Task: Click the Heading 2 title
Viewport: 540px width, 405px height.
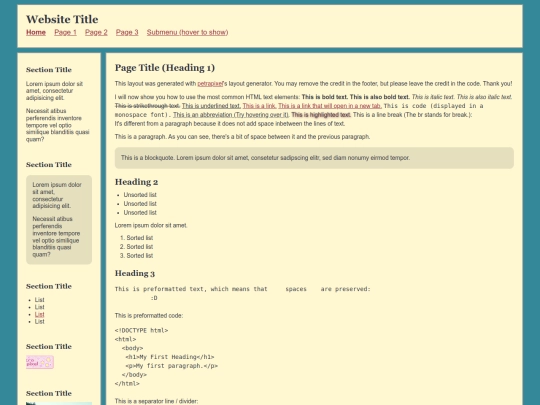Action: (x=136, y=182)
